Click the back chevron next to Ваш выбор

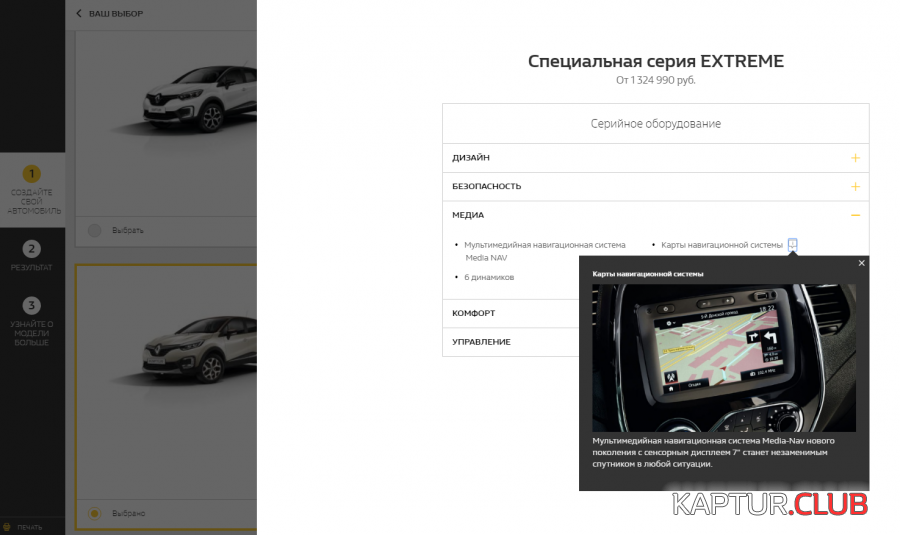click(x=80, y=14)
